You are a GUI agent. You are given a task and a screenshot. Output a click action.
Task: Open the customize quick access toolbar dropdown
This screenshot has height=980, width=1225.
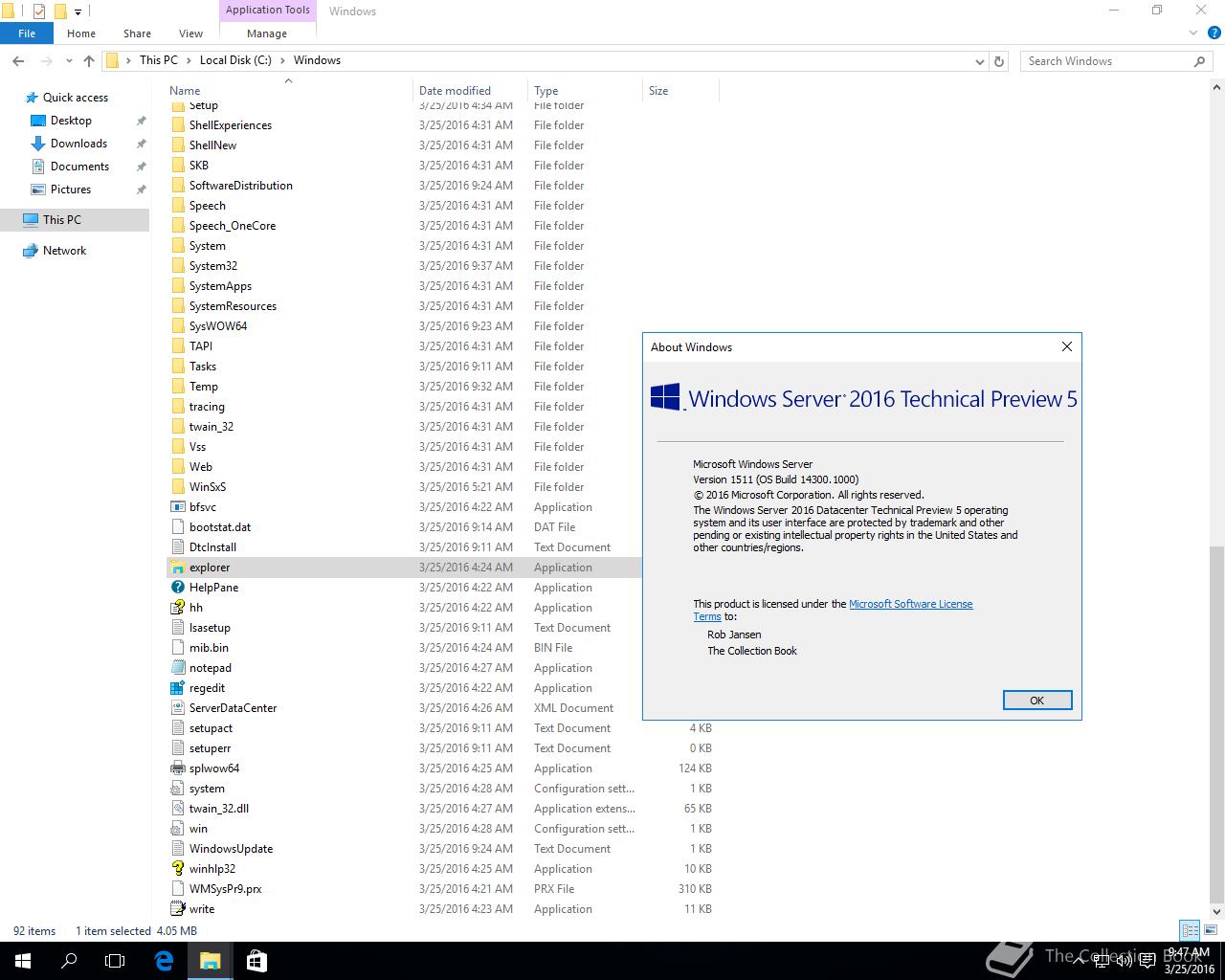[78, 11]
